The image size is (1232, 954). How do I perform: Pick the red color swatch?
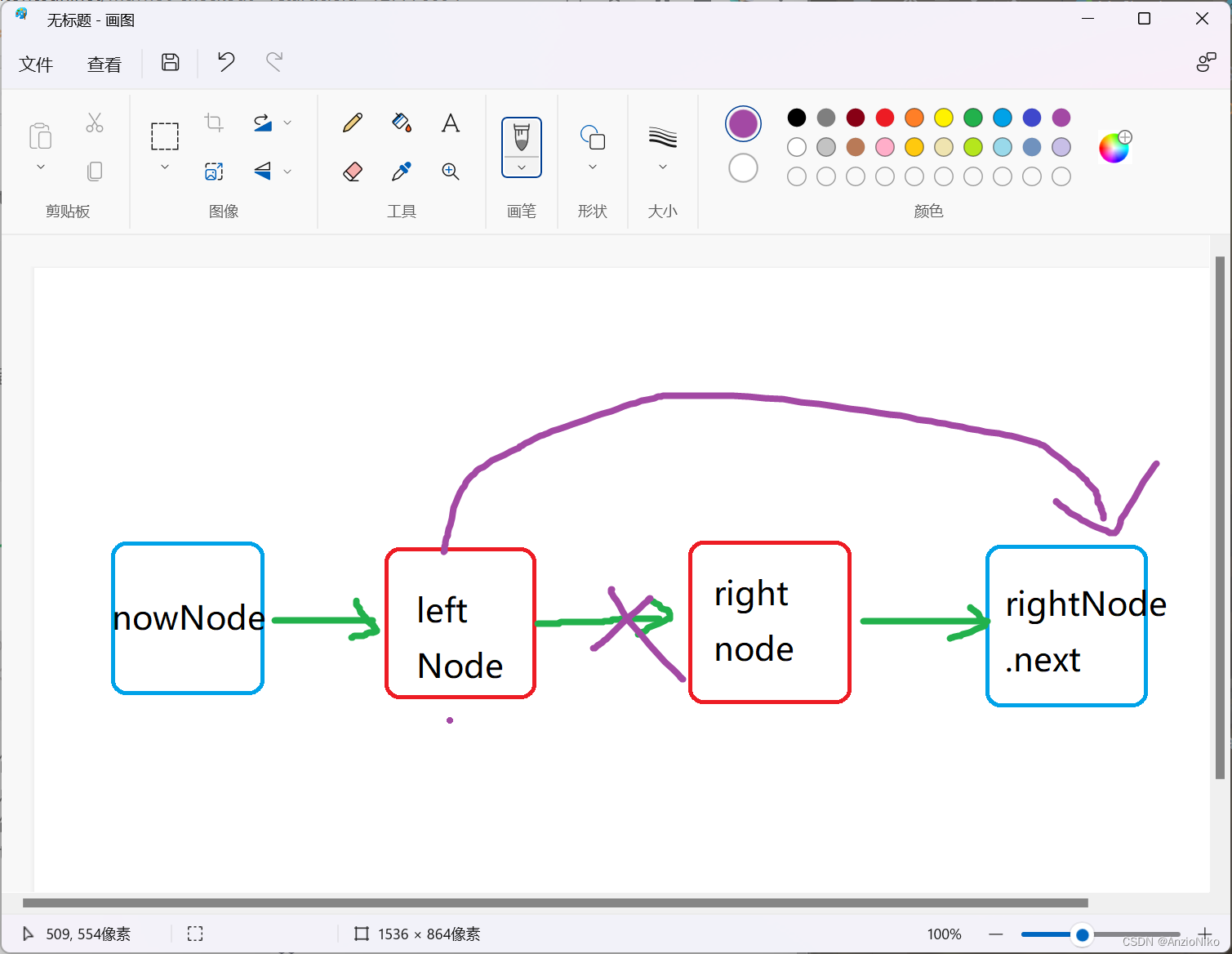tap(885, 118)
